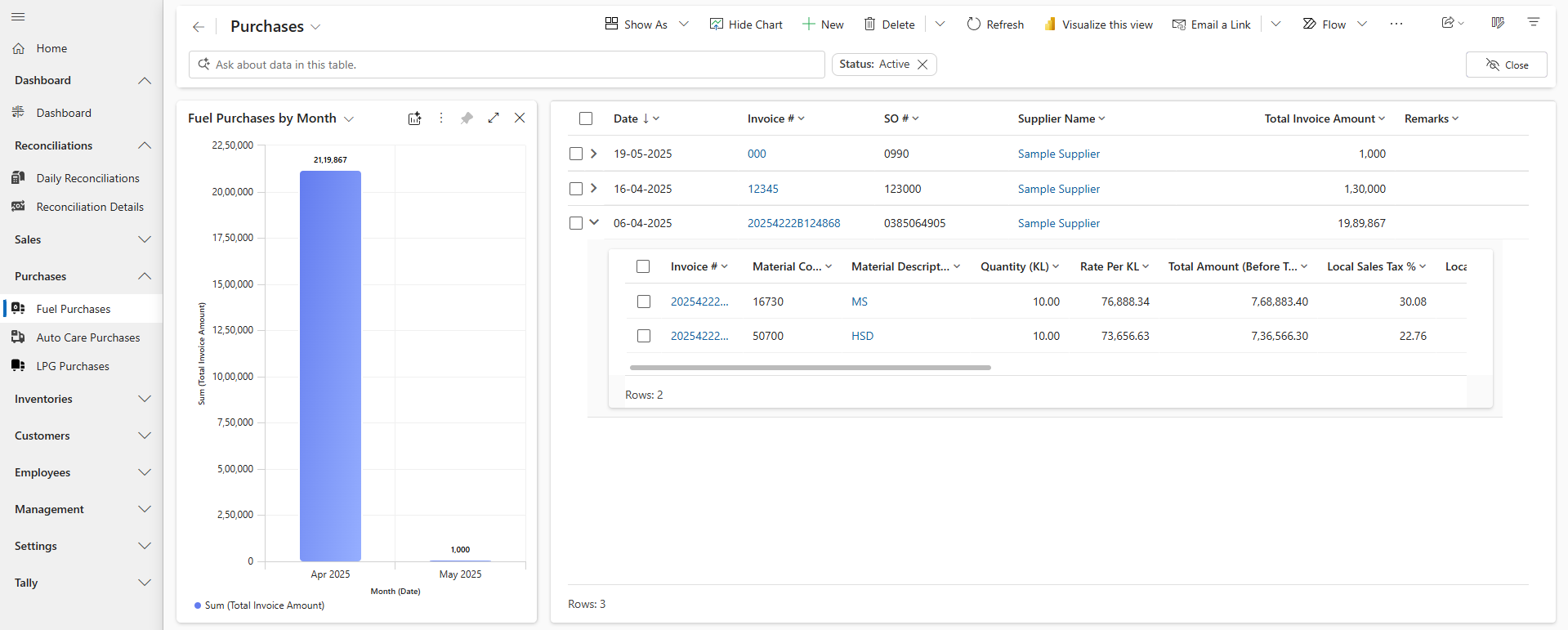Click the Refresh toolbar icon
The height and width of the screenshot is (630, 1568).
[973, 25]
